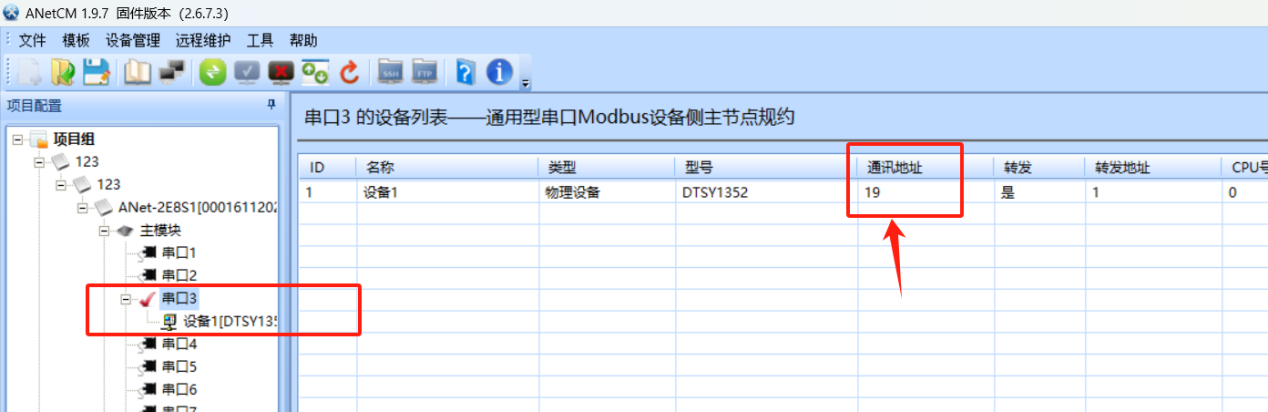The height and width of the screenshot is (412, 1268).
Task: Click the red circular restart arrow icon
Action: tap(349, 72)
